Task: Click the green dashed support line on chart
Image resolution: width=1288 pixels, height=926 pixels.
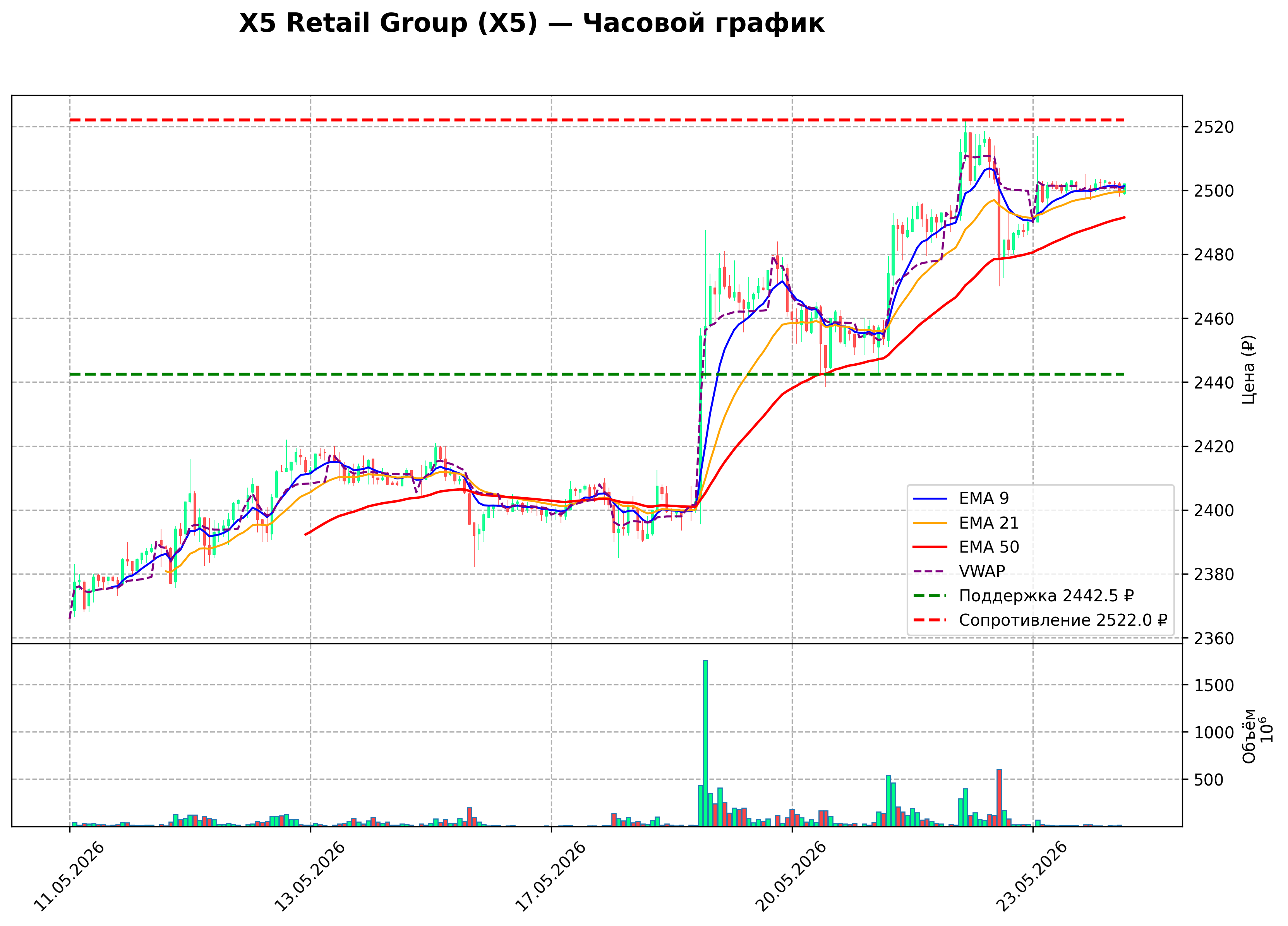Action: pyautogui.click(x=597, y=374)
